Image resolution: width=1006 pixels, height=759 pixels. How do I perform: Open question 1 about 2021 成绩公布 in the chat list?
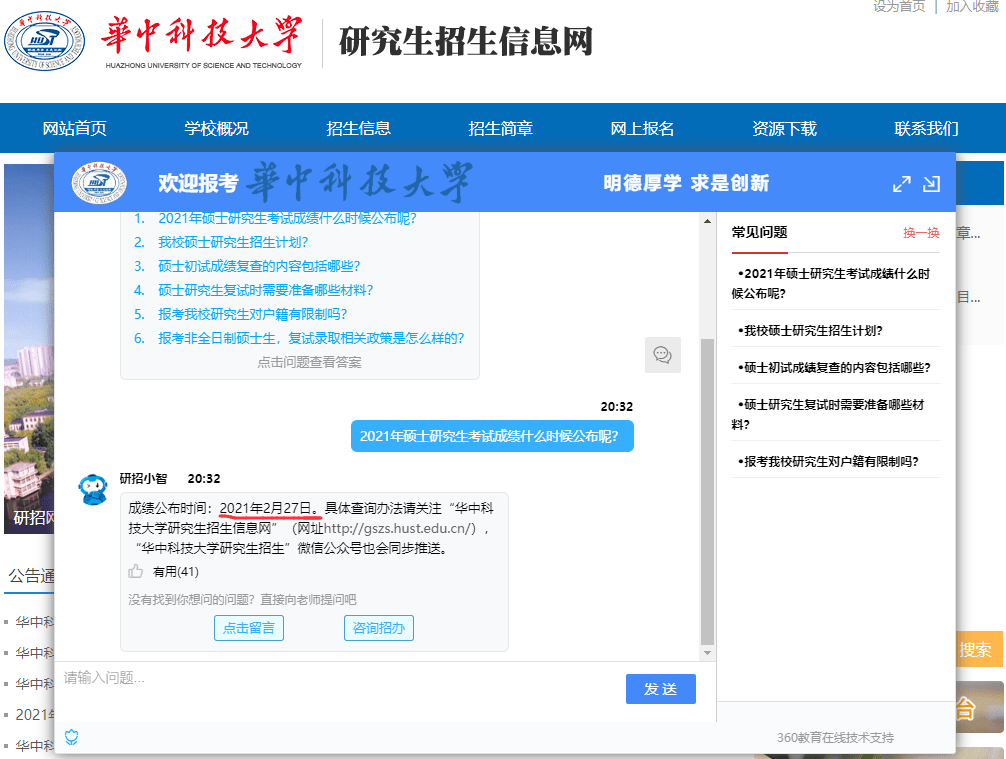(x=287, y=219)
